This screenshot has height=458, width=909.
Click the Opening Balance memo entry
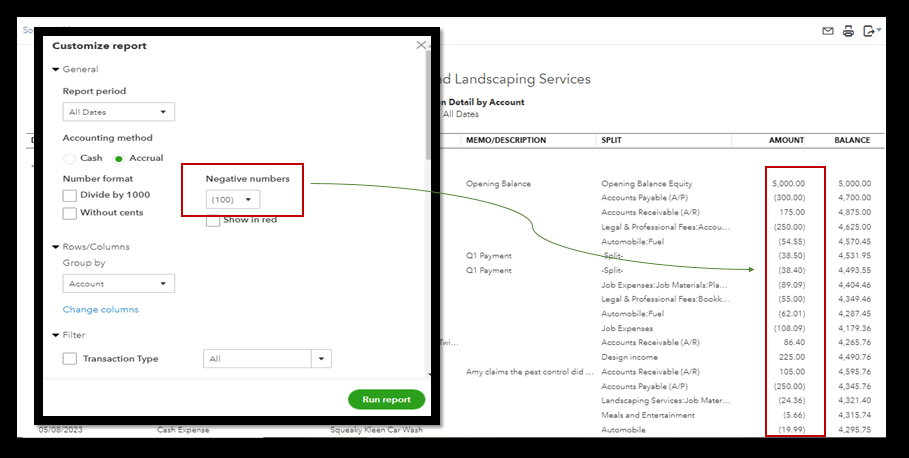pos(498,184)
